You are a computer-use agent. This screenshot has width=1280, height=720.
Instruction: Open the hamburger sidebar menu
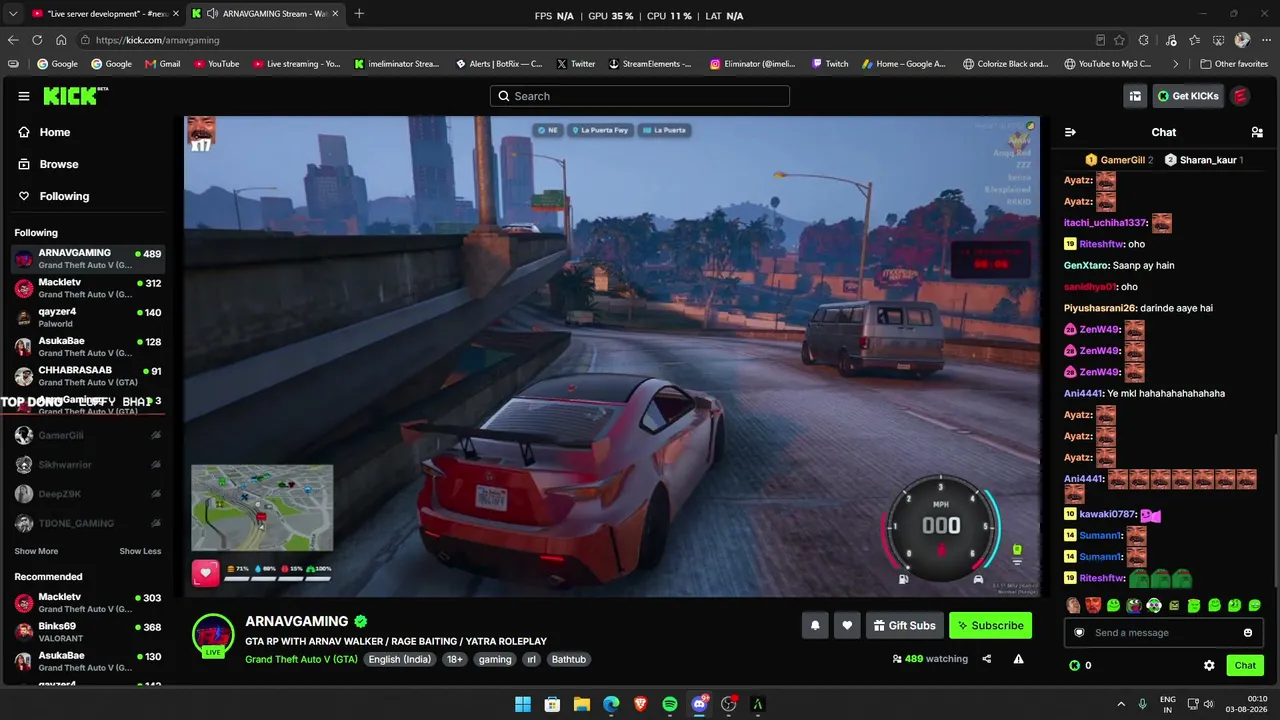pos(24,96)
